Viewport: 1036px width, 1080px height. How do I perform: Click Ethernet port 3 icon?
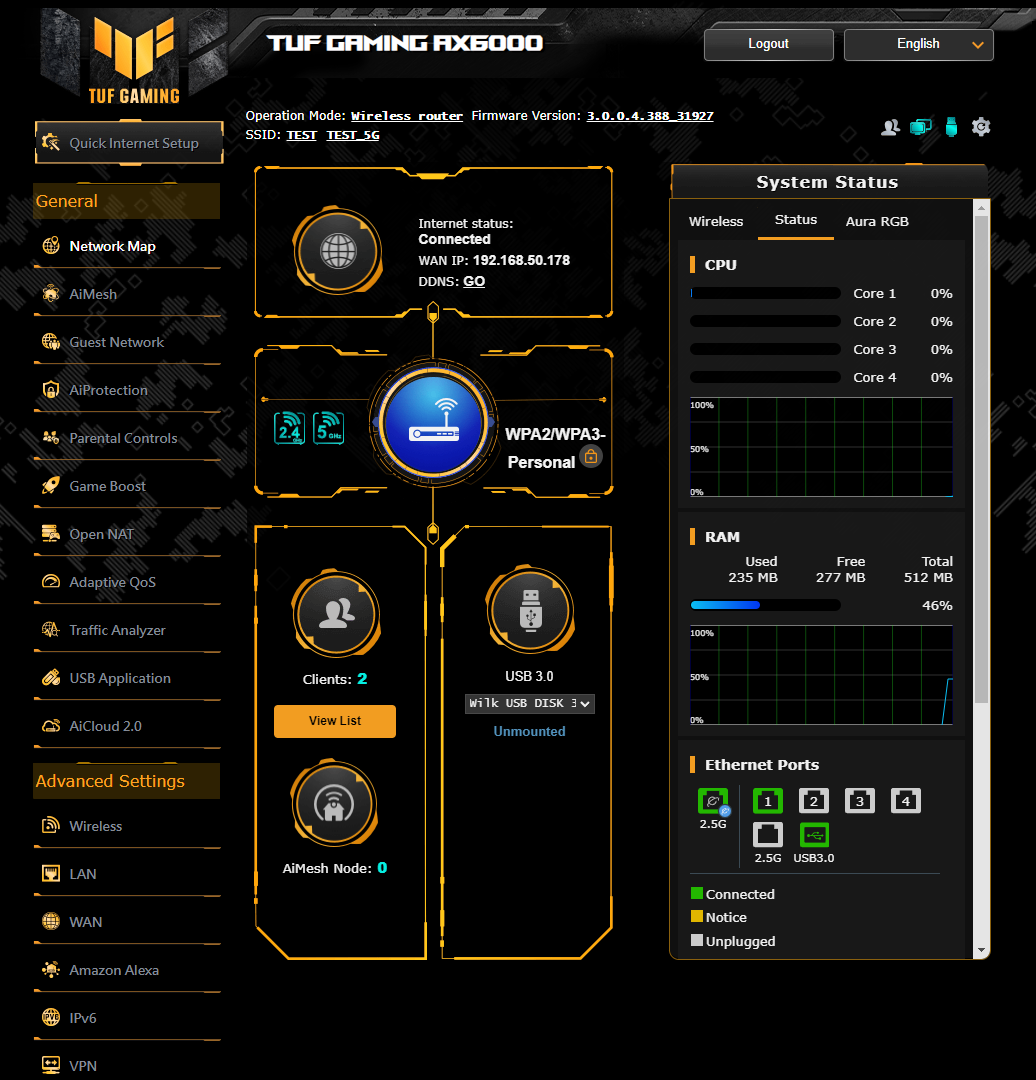860,800
